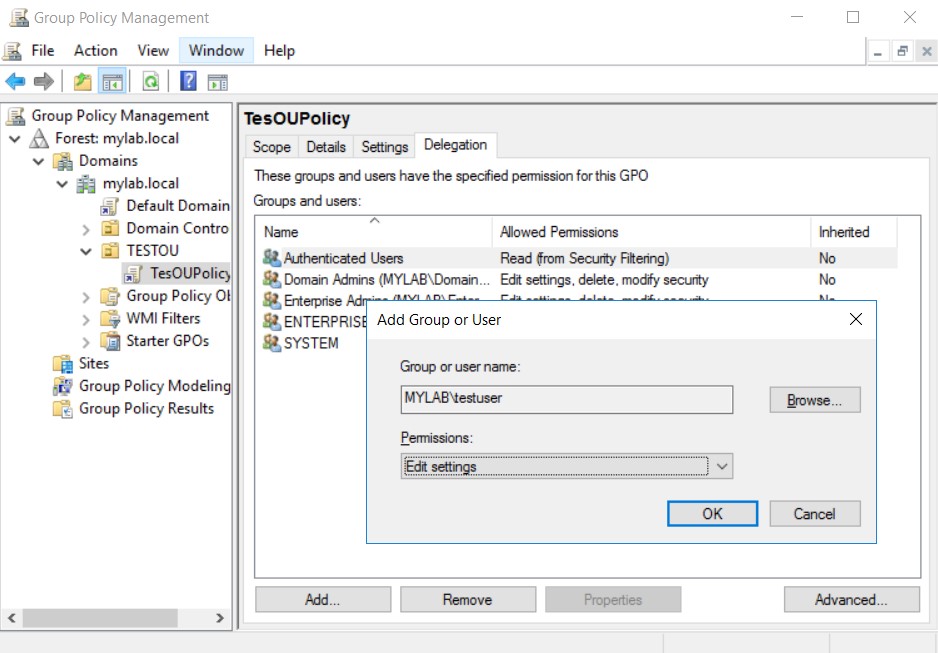Restore the inner MDI child window
938x653 pixels.
[x=902, y=51]
